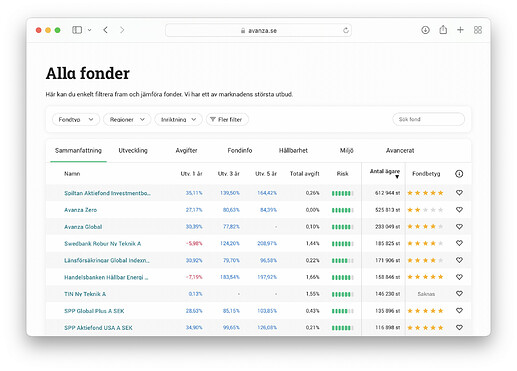The image size is (517, 371).
Task: Favorite Swedbank Robur Ny Teknik heart
Action: click(459, 243)
